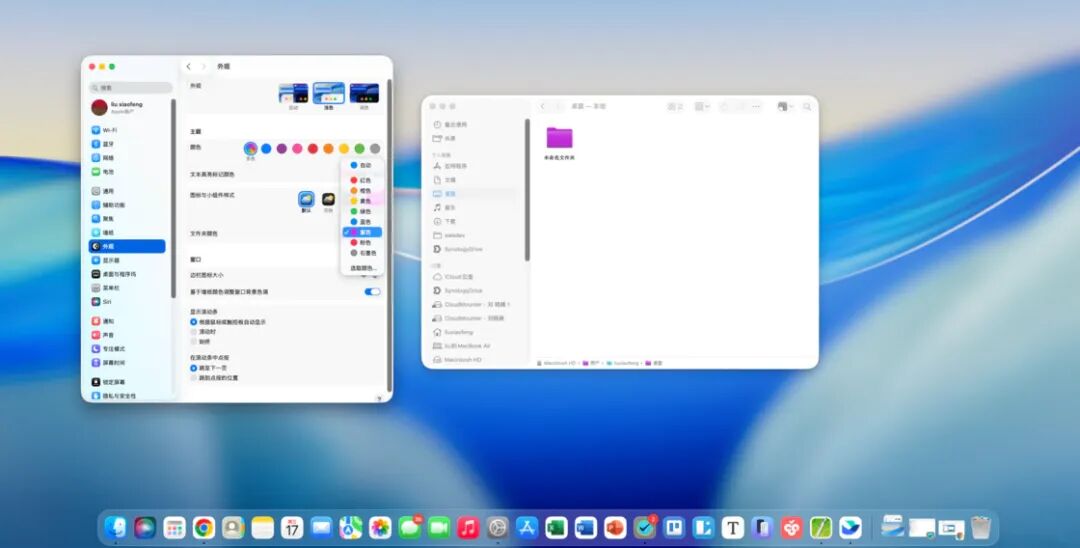Choose Green in folder color menu
This screenshot has height=548, width=1080.
pos(362,211)
